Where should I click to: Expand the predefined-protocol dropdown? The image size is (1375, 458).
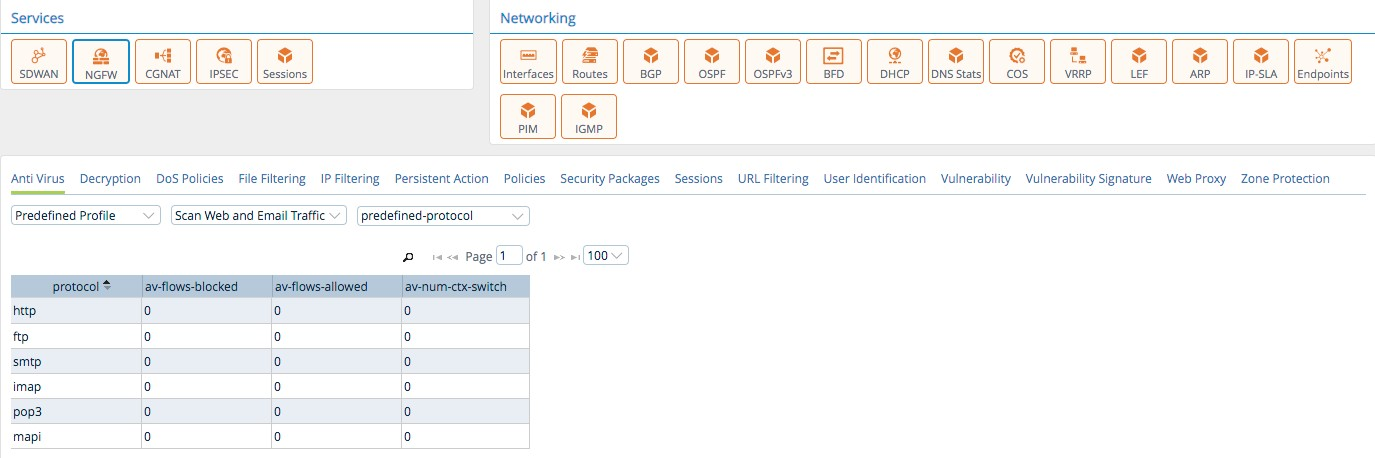[443, 216]
